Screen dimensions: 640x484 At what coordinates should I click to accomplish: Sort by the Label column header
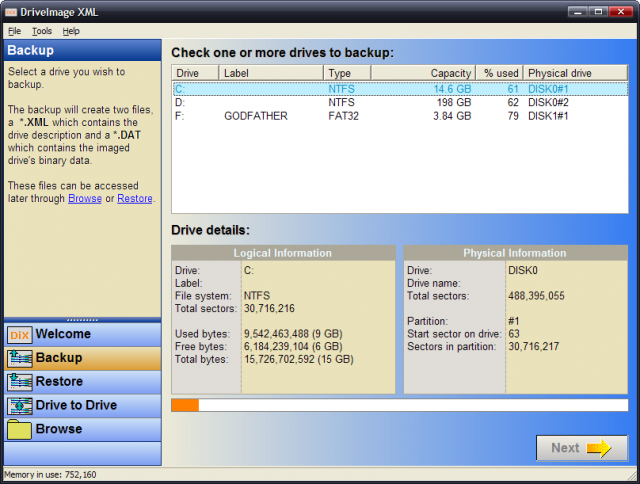click(271, 73)
